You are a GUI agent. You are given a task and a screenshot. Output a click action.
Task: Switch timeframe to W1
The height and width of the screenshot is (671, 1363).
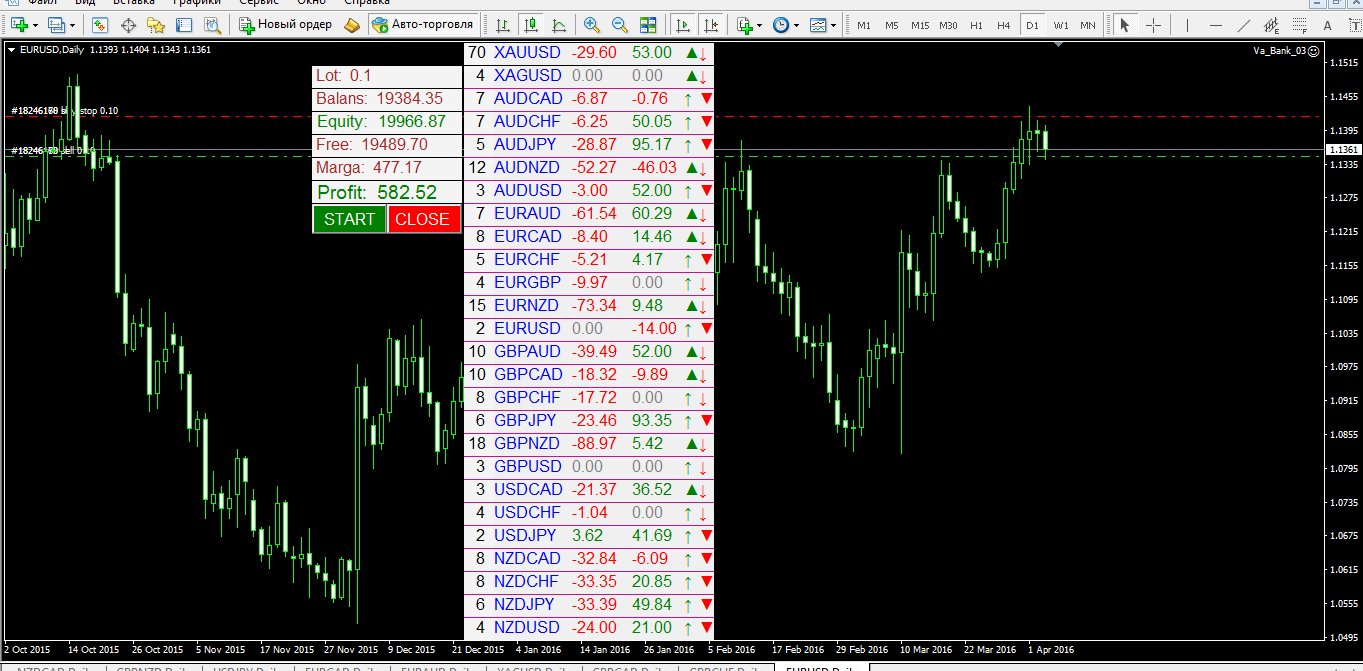[x=1061, y=24]
